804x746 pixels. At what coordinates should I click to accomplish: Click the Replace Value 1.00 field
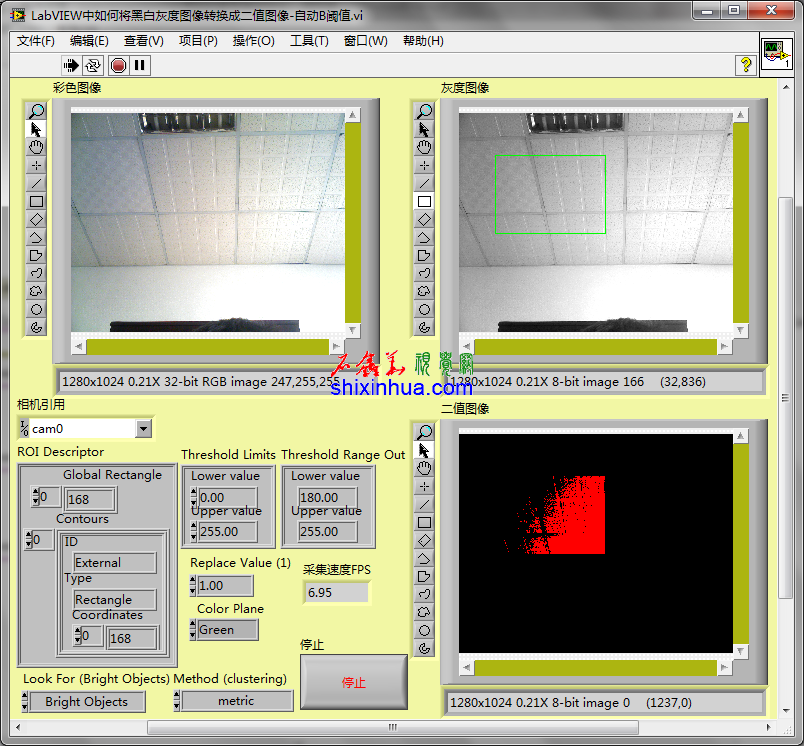point(223,586)
